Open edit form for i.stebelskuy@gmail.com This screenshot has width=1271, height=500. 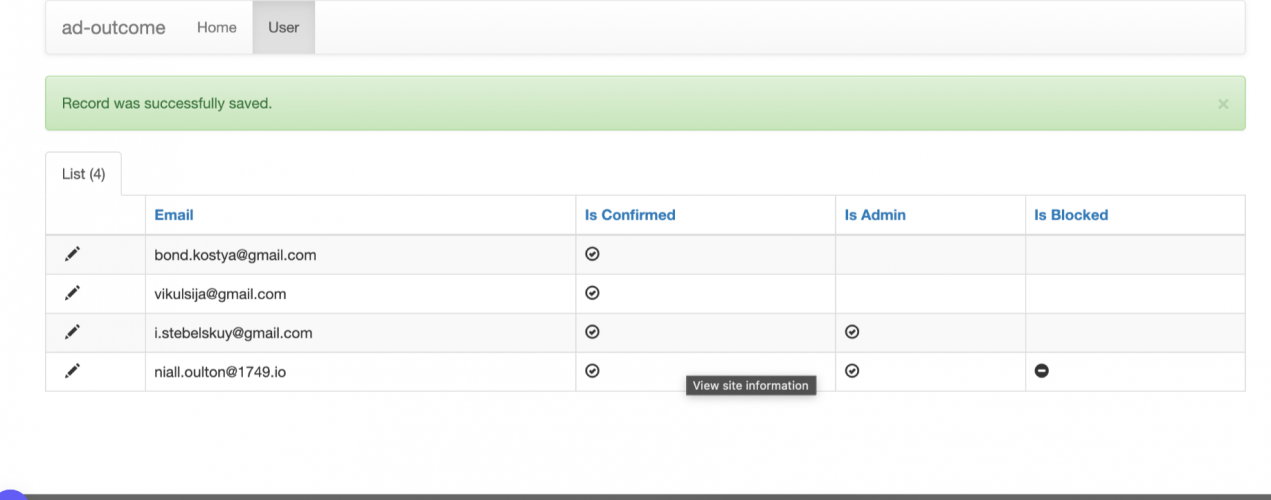(72, 332)
